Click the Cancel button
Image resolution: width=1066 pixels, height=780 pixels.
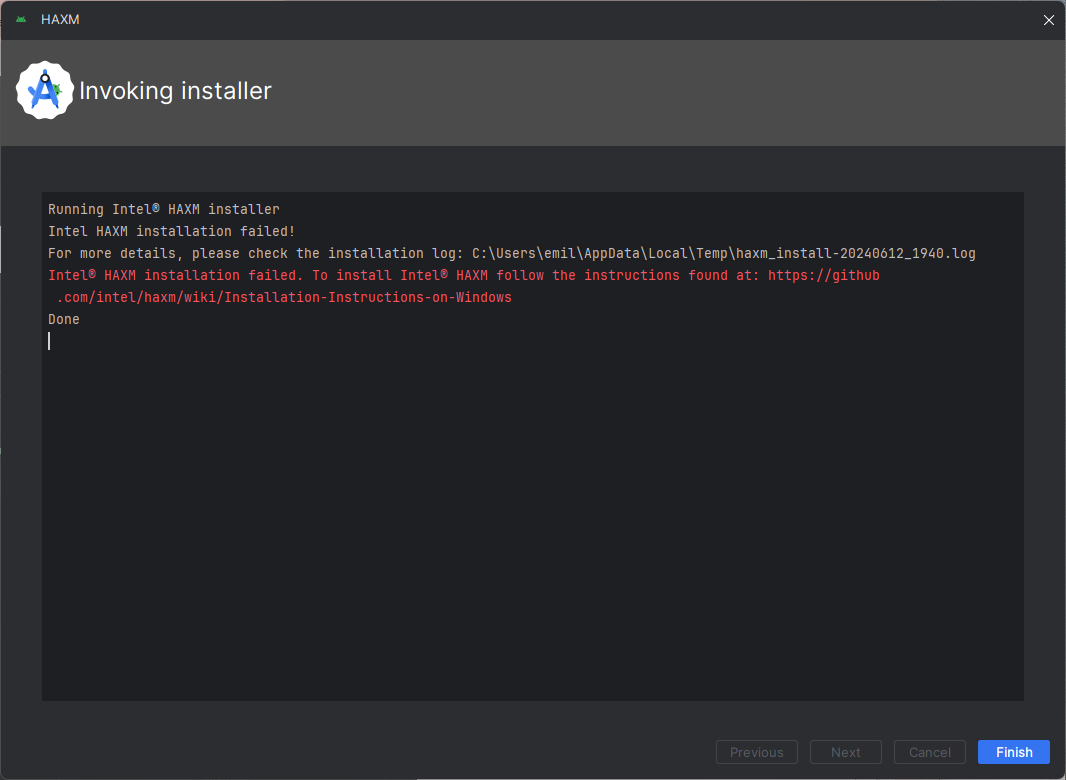click(x=929, y=752)
